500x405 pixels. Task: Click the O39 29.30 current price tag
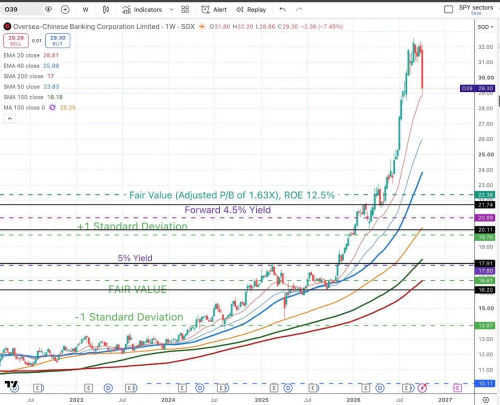coord(477,88)
